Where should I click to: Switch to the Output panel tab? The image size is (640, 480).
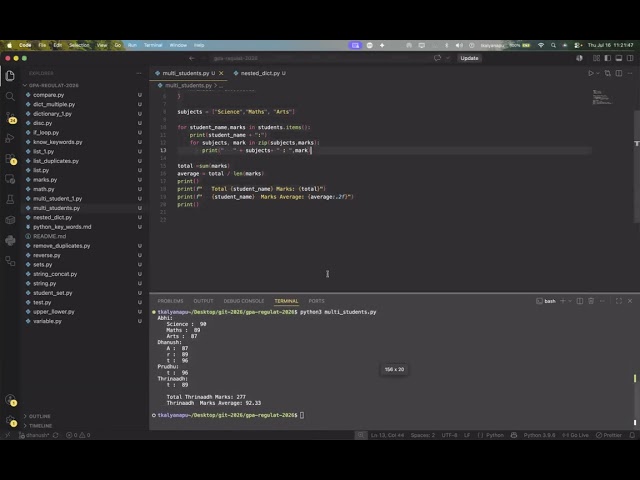(203, 301)
